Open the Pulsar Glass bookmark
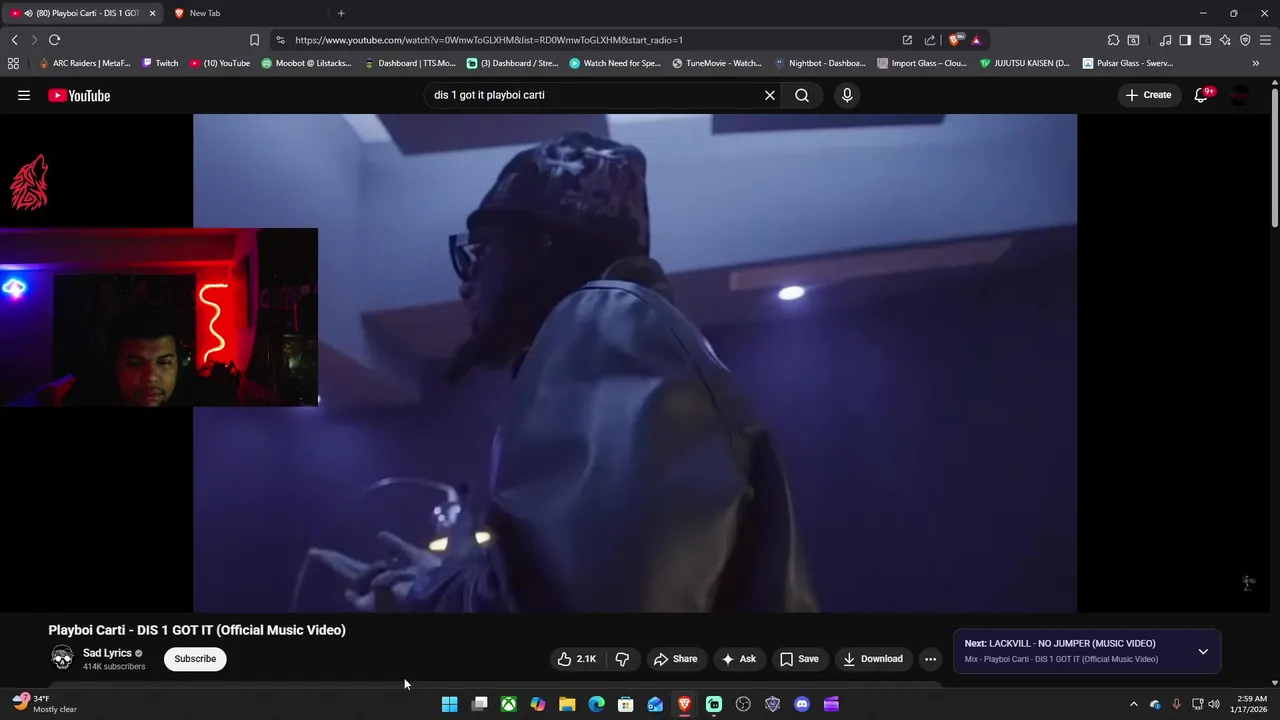Image resolution: width=1280 pixels, height=720 pixels. tap(1127, 63)
